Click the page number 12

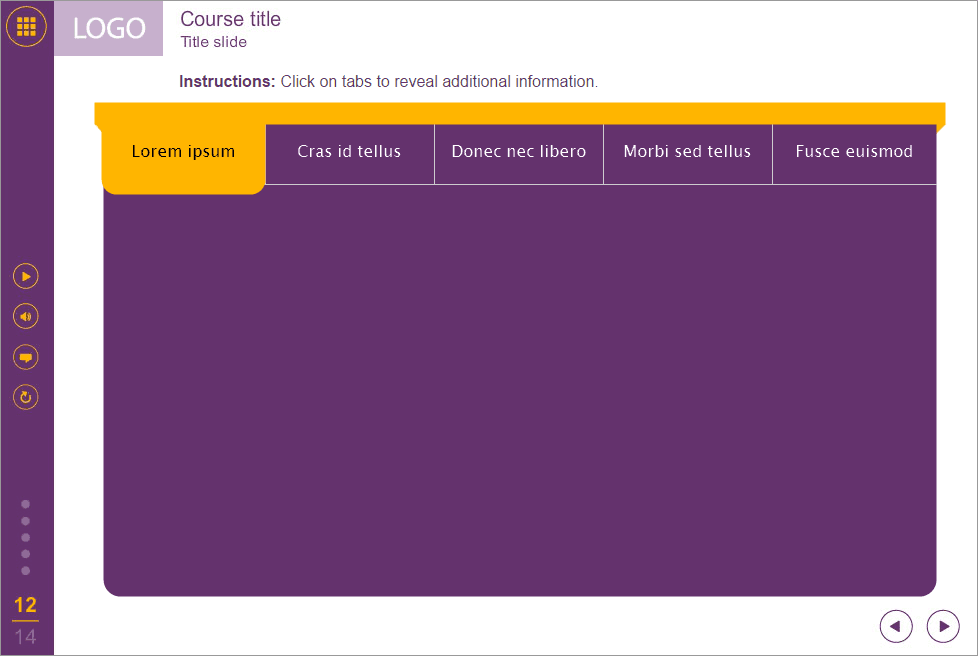point(26,605)
